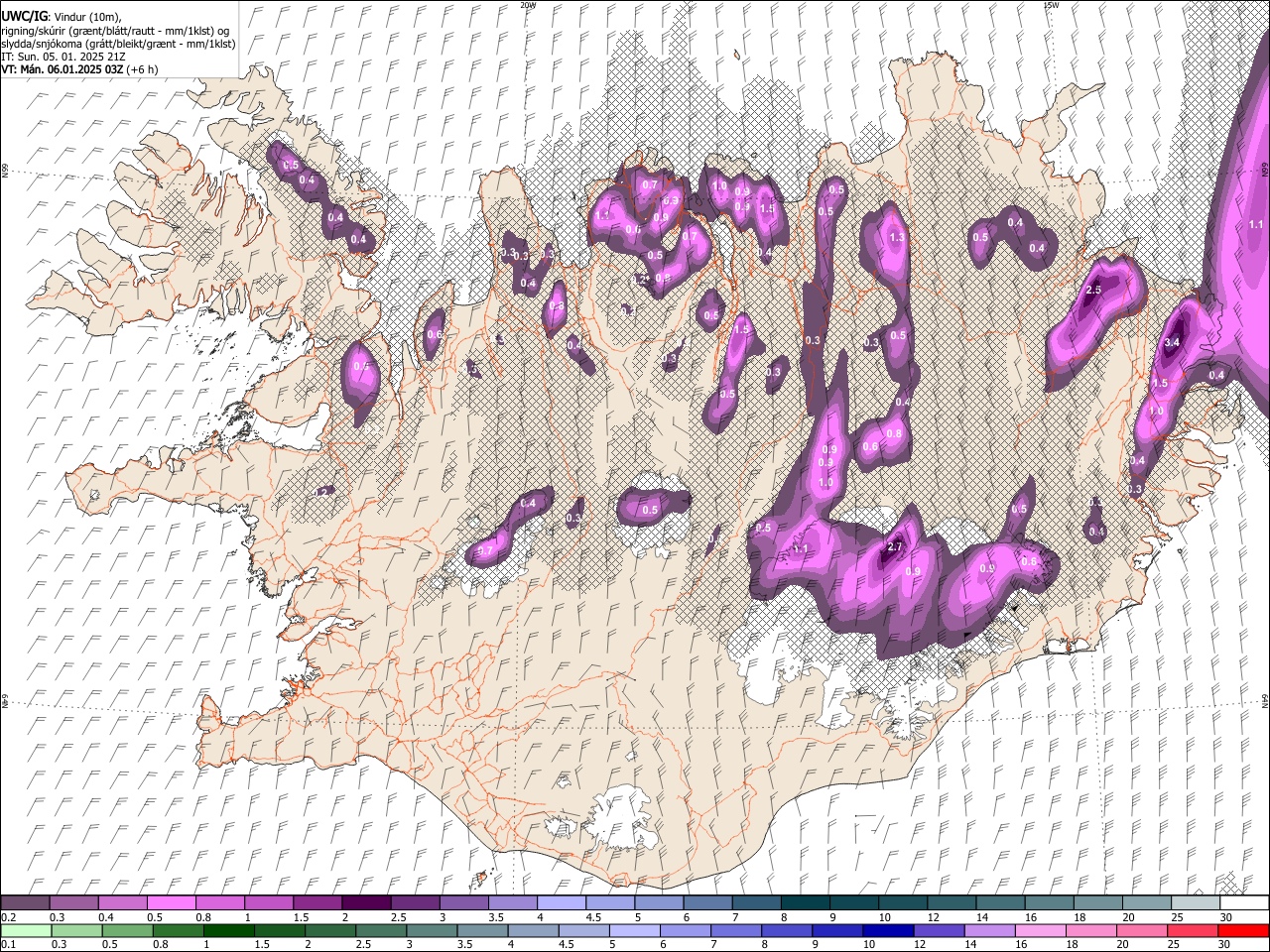Pick the bright red rain swatch after 30
The image size is (1270, 952).
point(1243,930)
